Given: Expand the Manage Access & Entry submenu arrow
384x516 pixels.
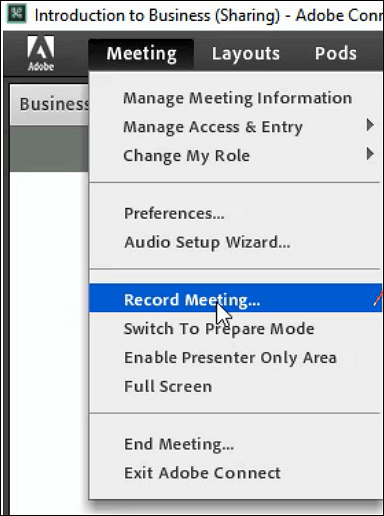Looking at the screenshot, I should pyautogui.click(x=370, y=125).
